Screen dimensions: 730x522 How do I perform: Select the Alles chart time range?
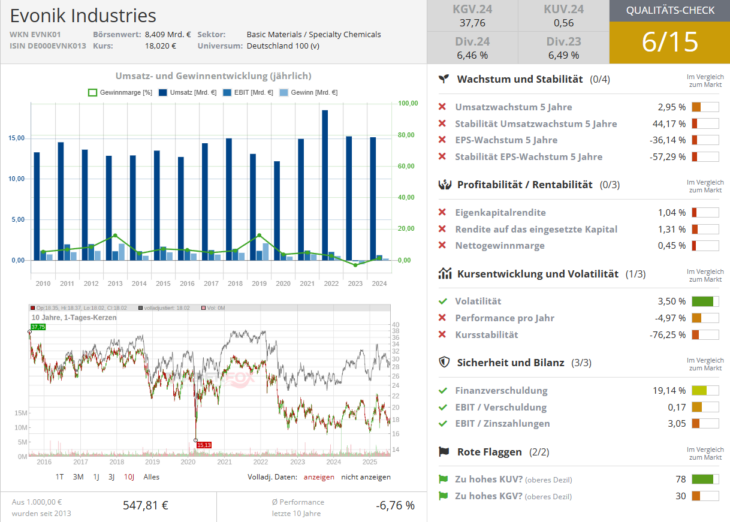click(151, 477)
